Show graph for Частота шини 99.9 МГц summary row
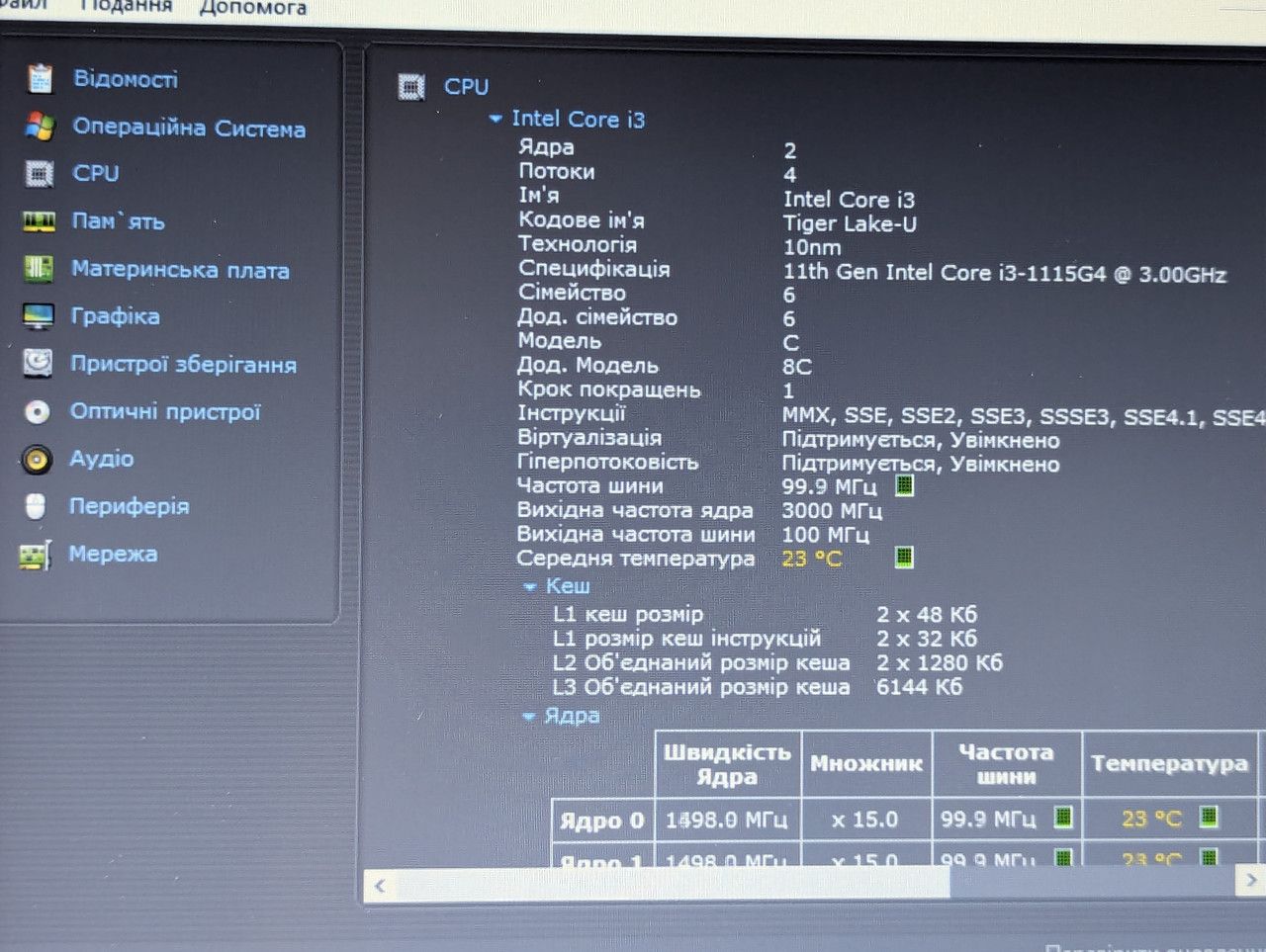The width and height of the screenshot is (1266, 952). [x=904, y=485]
